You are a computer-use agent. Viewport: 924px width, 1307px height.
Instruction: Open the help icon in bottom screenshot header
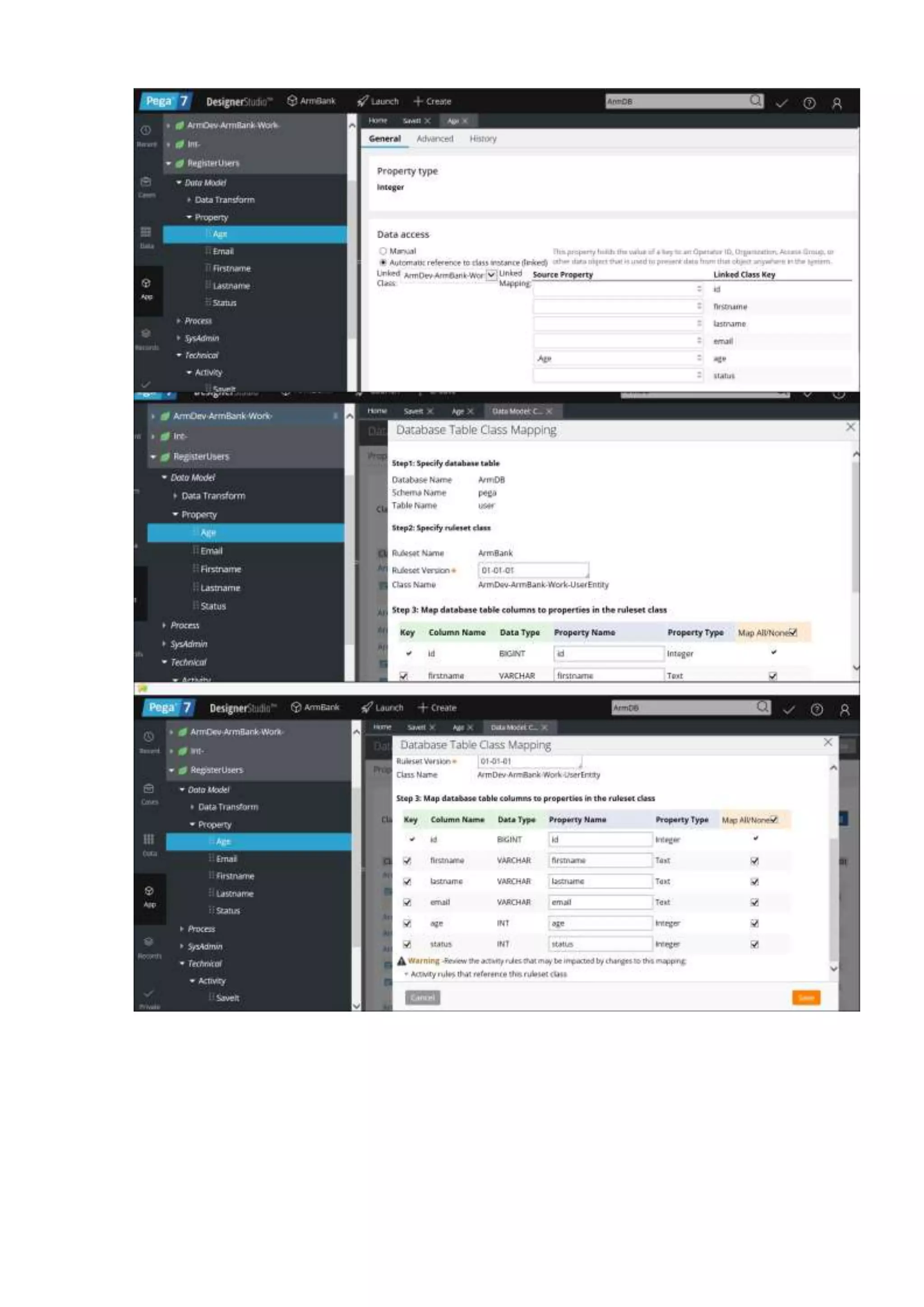817,709
